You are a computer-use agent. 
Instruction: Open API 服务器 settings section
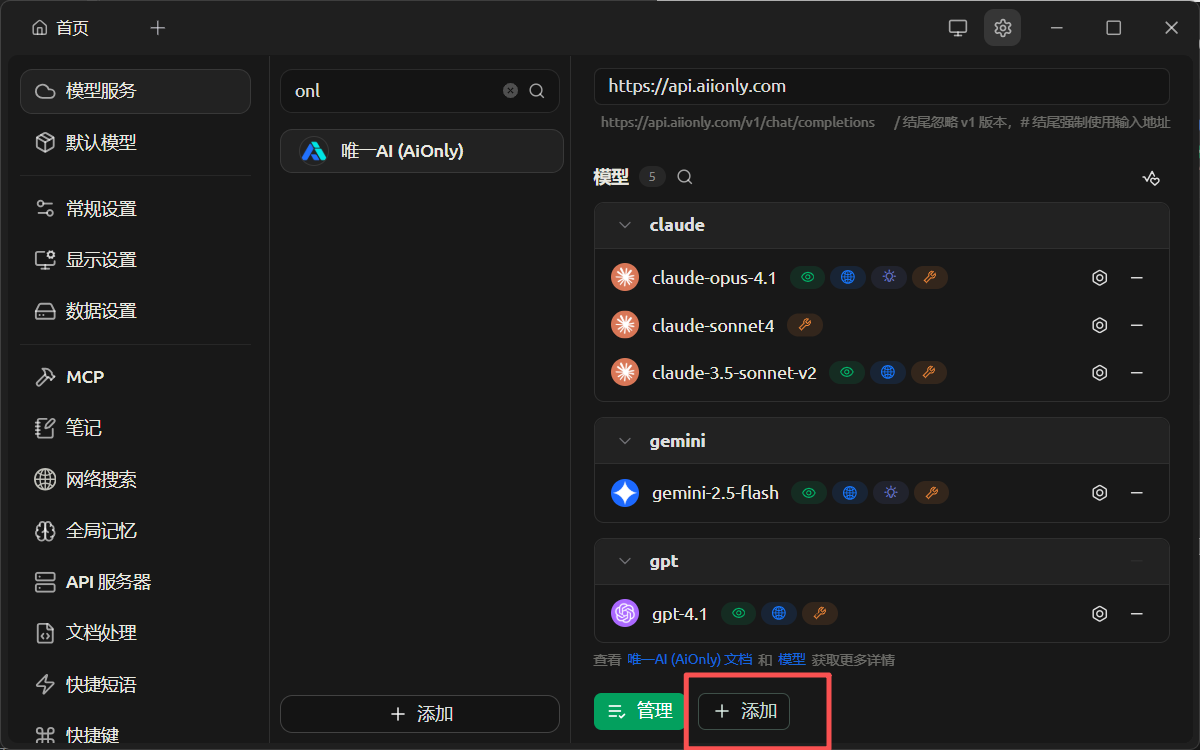point(135,582)
